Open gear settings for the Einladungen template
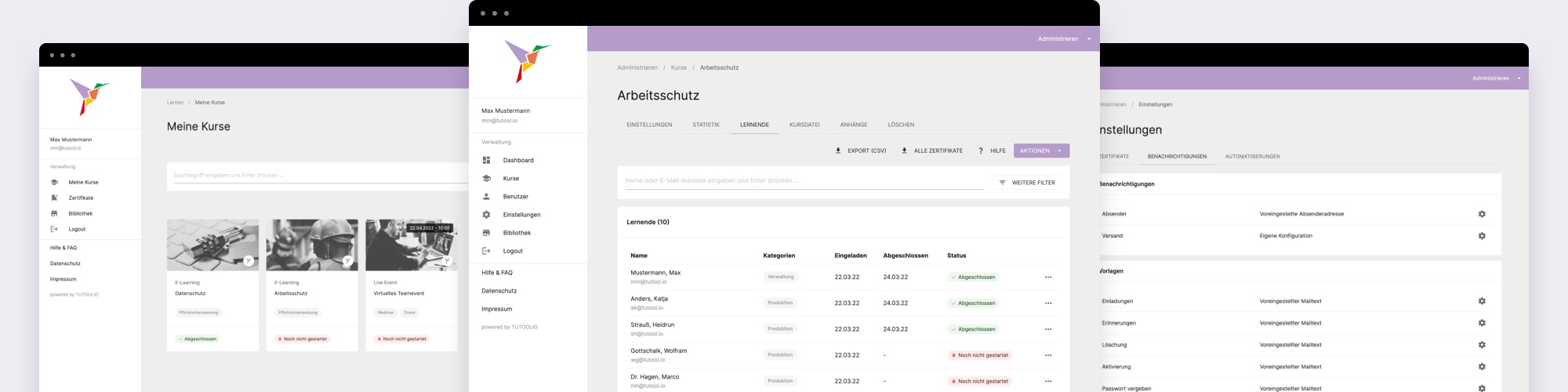The height and width of the screenshot is (392, 1568). tap(1482, 301)
